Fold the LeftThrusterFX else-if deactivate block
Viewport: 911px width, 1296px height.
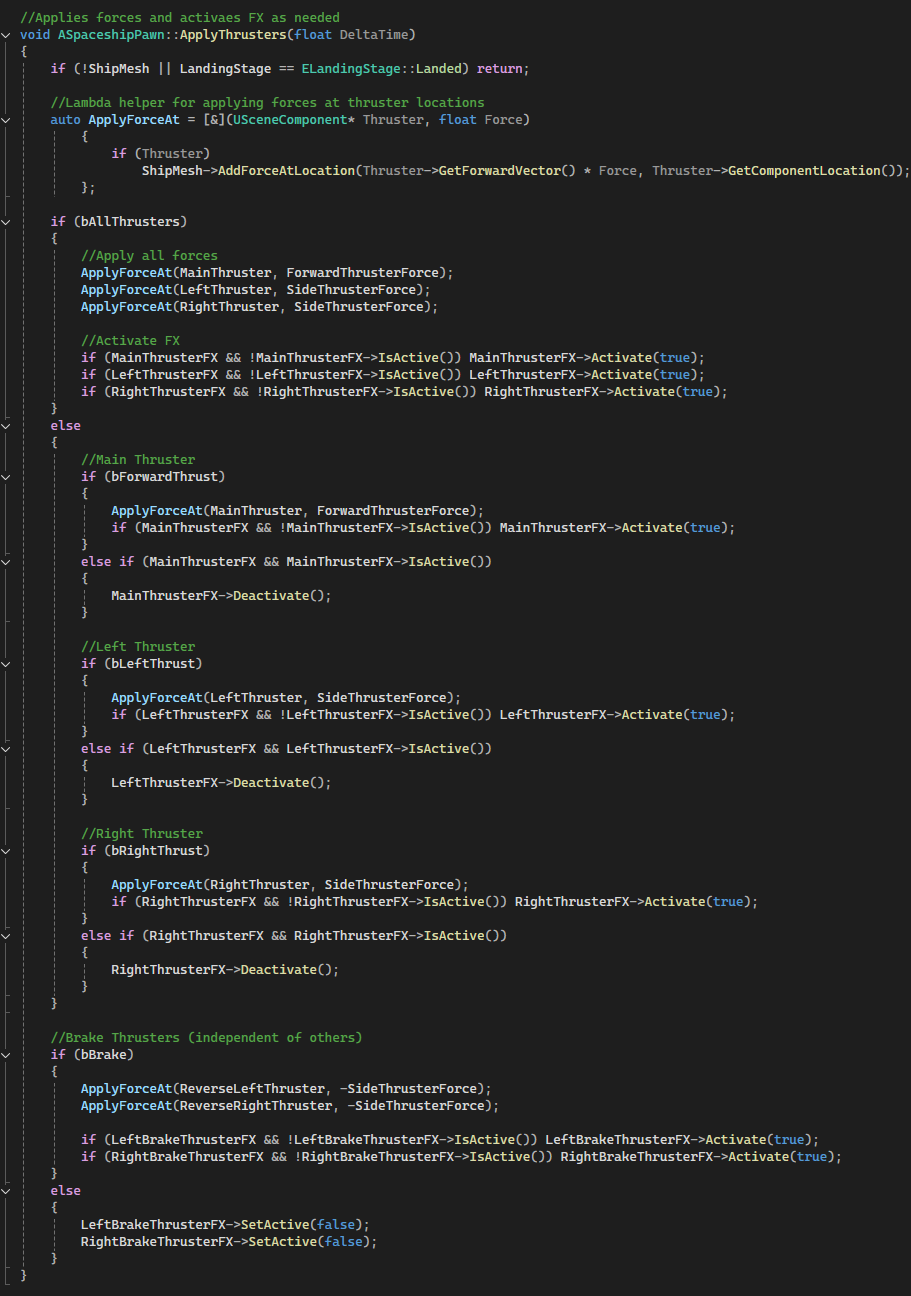8,748
